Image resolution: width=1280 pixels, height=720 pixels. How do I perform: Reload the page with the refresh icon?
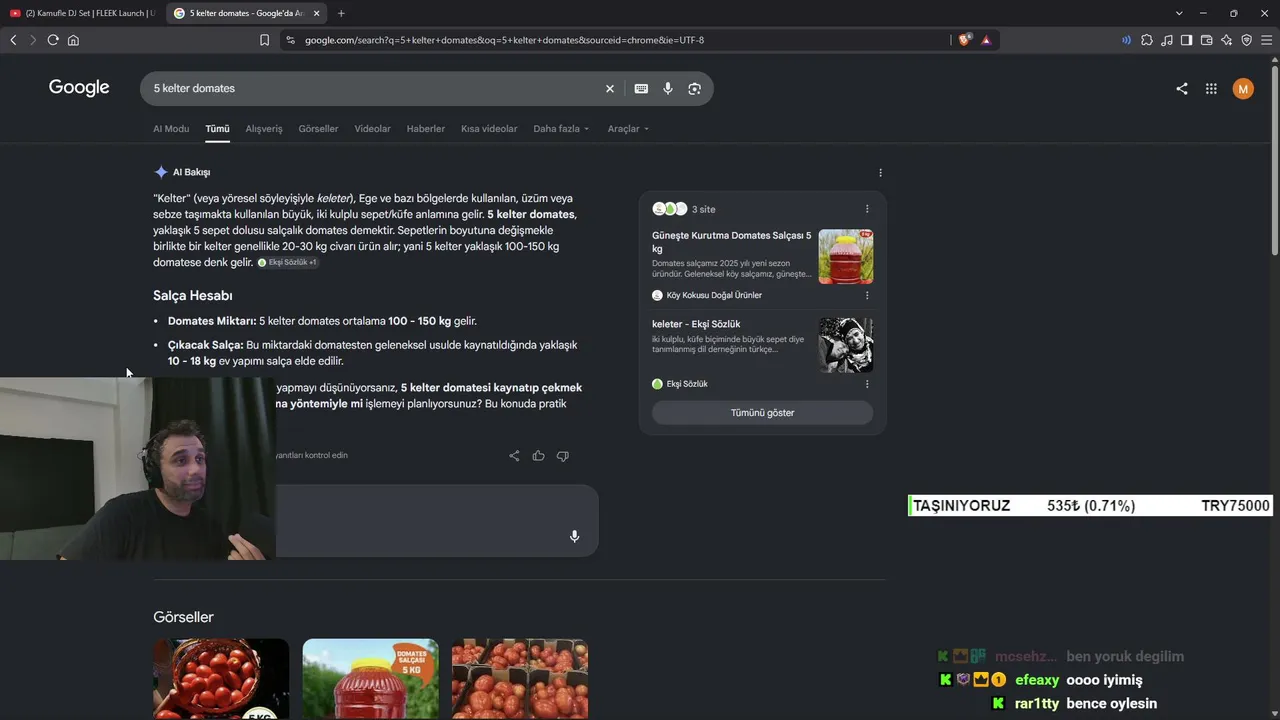point(53,40)
